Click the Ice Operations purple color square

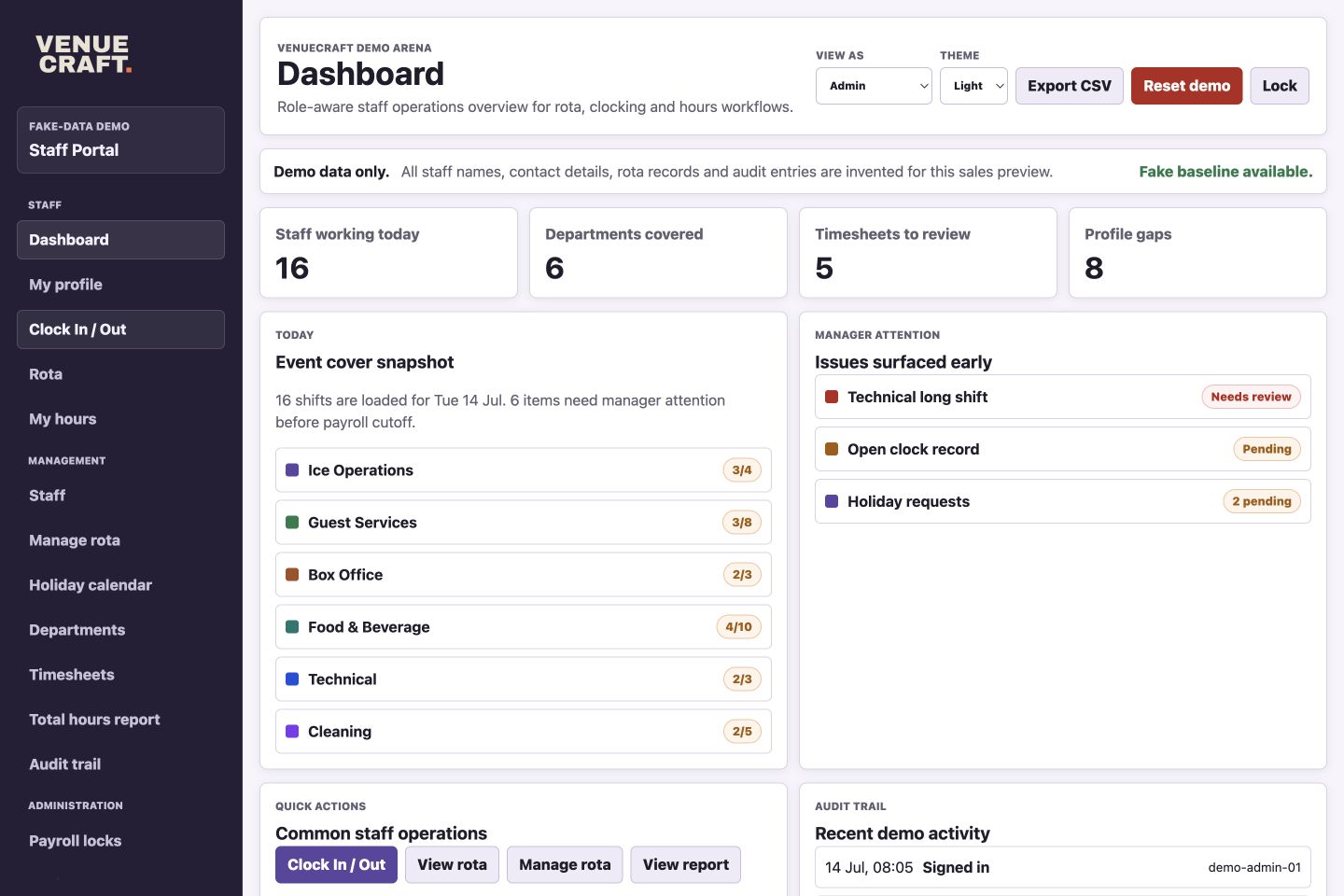click(x=292, y=470)
